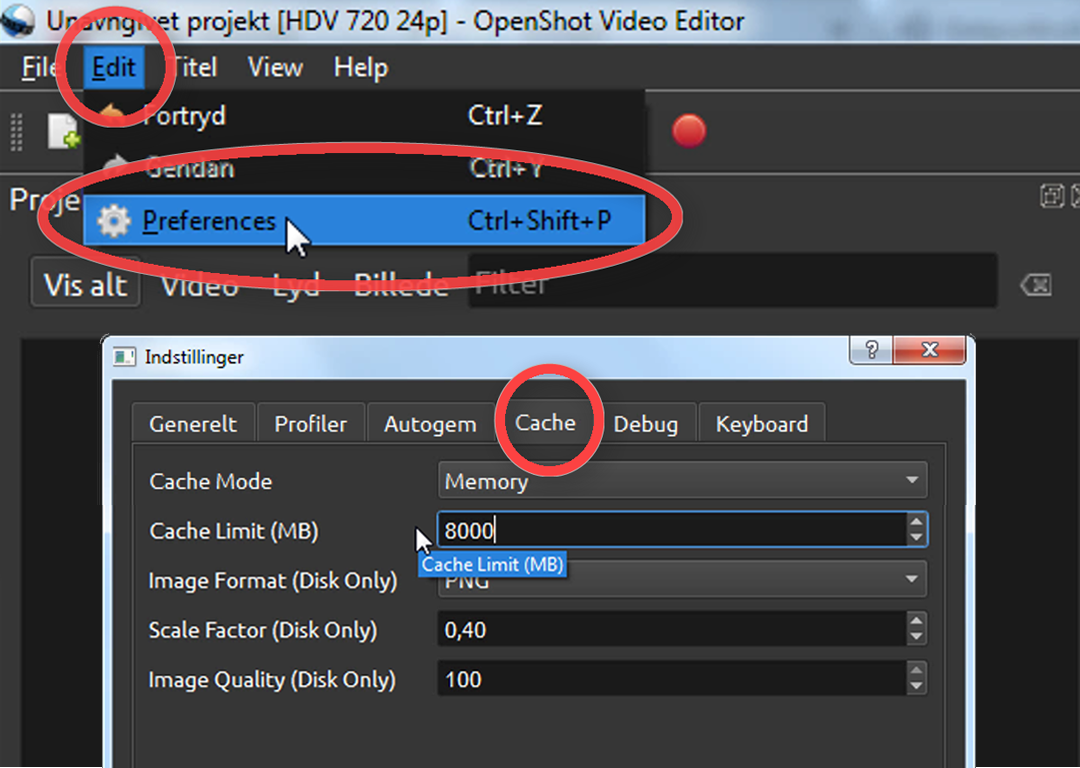Click the Indstillinger dialog window icon
1080x768 pixels.
(x=124, y=357)
